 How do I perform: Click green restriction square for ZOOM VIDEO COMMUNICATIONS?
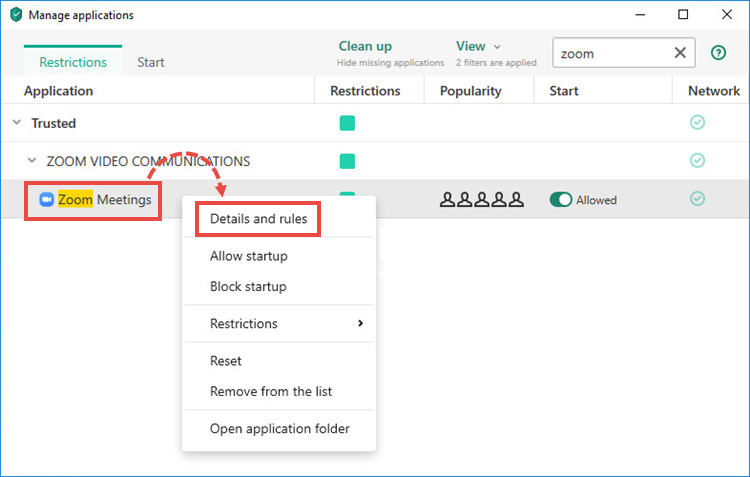347,161
